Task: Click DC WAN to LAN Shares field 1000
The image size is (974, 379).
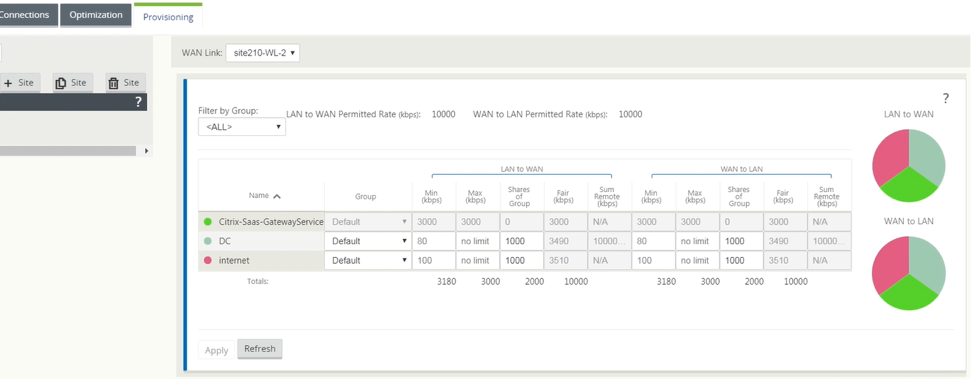Action: coord(742,241)
